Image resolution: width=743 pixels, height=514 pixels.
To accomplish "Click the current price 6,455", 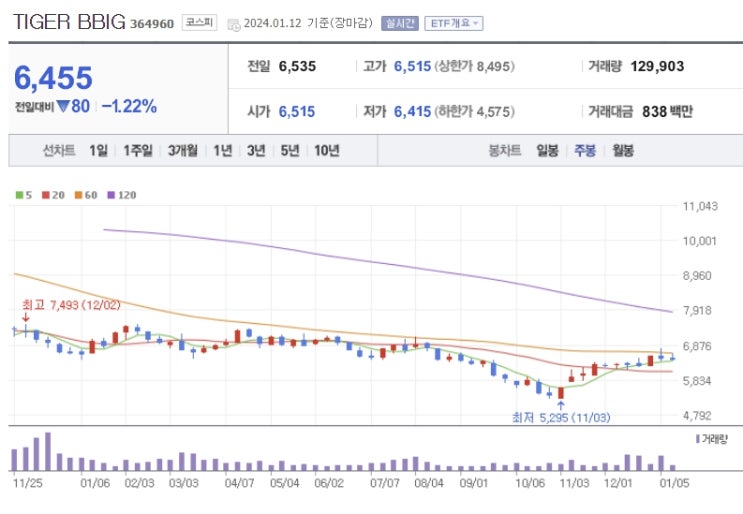I will coord(53,78).
